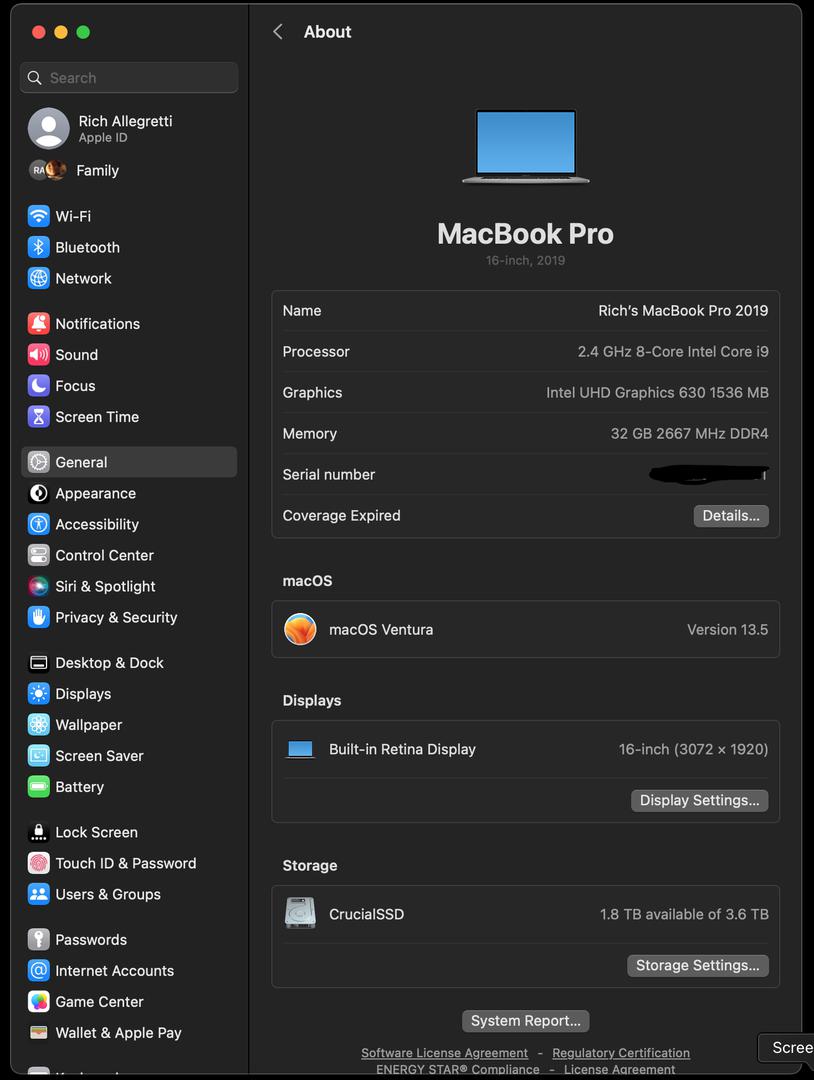Select the General sidebar item
The height and width of the screenshot is (1080, 814).
(x=129, y=462)
